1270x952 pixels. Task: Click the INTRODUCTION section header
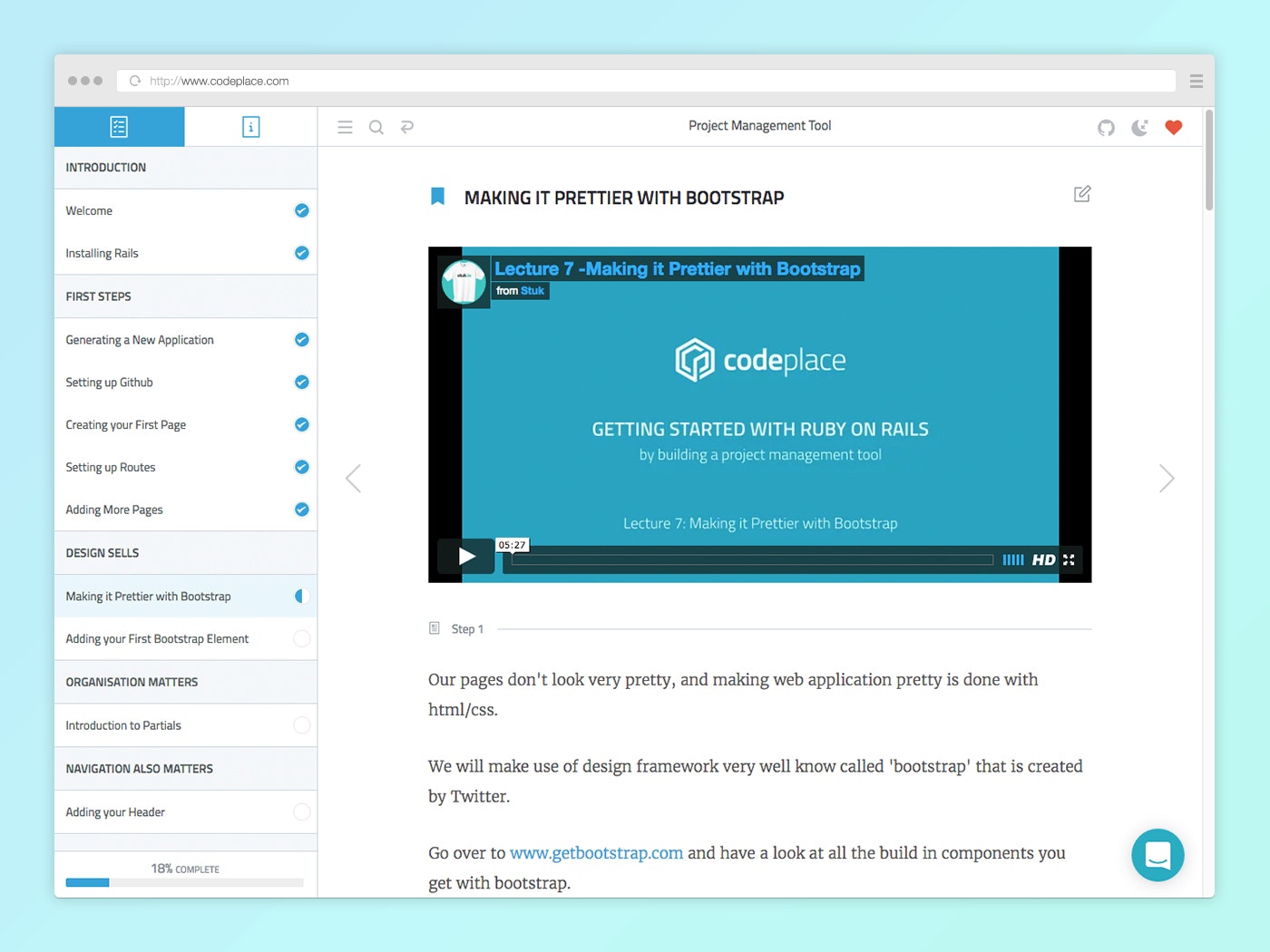point(186,168)
